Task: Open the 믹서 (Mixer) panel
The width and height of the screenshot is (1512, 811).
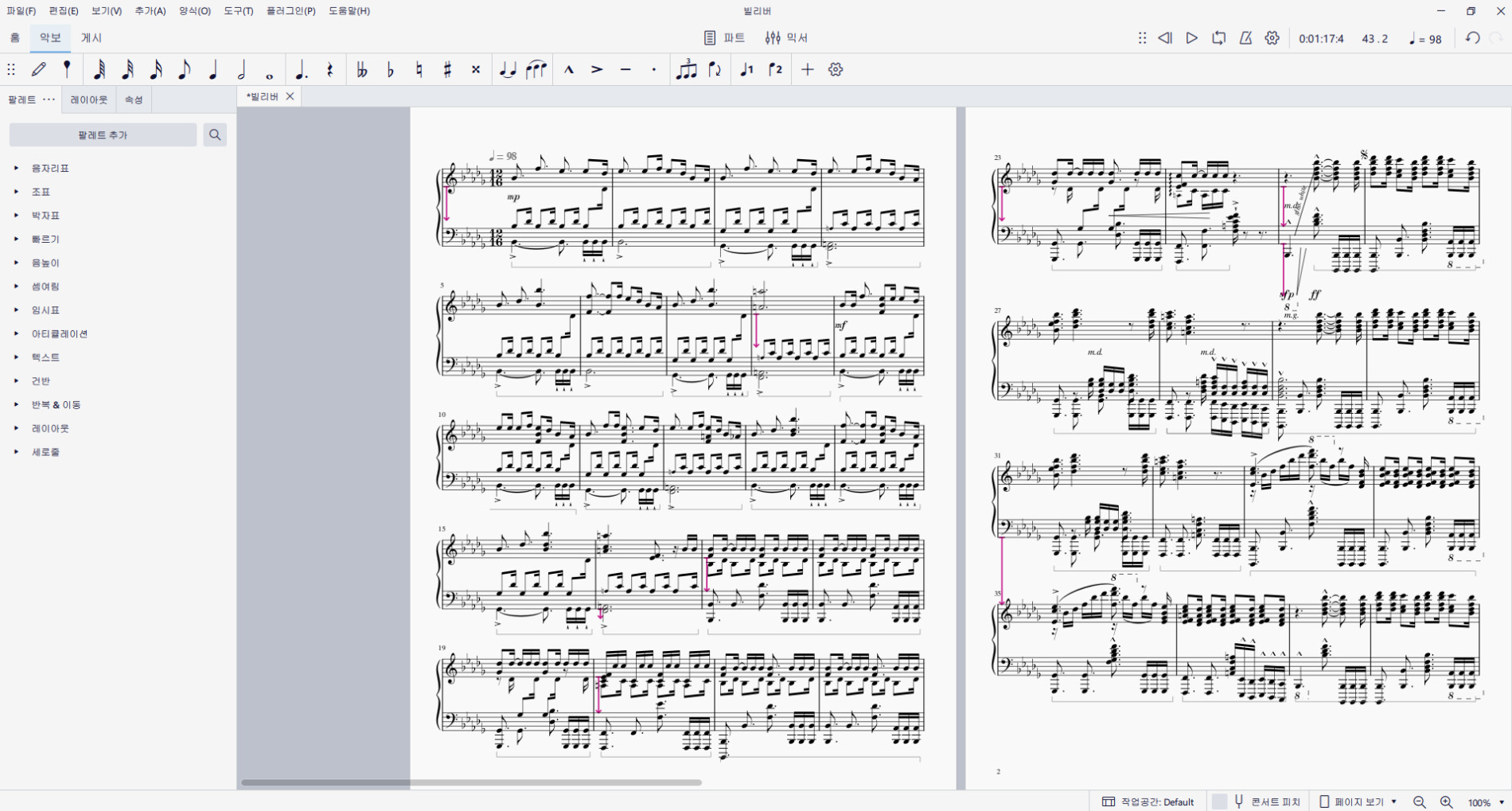Action: pyautogui.click(x=786, y=38)
